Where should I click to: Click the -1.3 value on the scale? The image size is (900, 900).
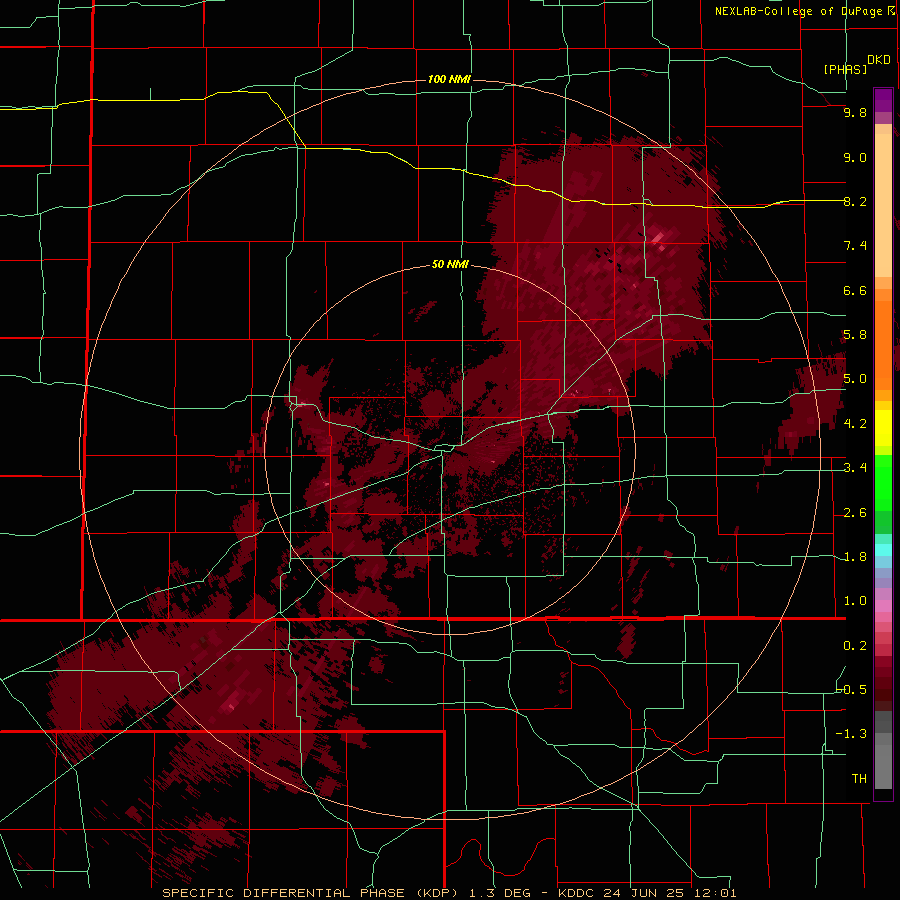point(852,734)
